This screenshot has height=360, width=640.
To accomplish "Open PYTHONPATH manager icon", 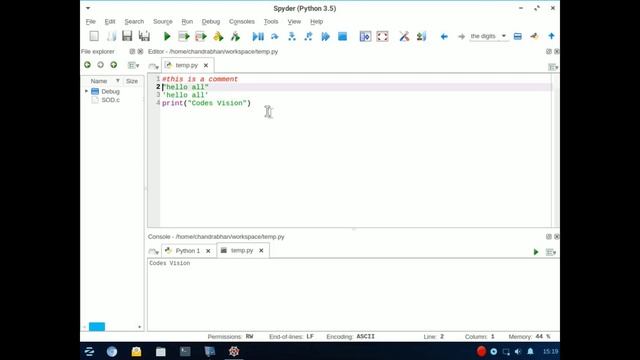I will (422, 36).
